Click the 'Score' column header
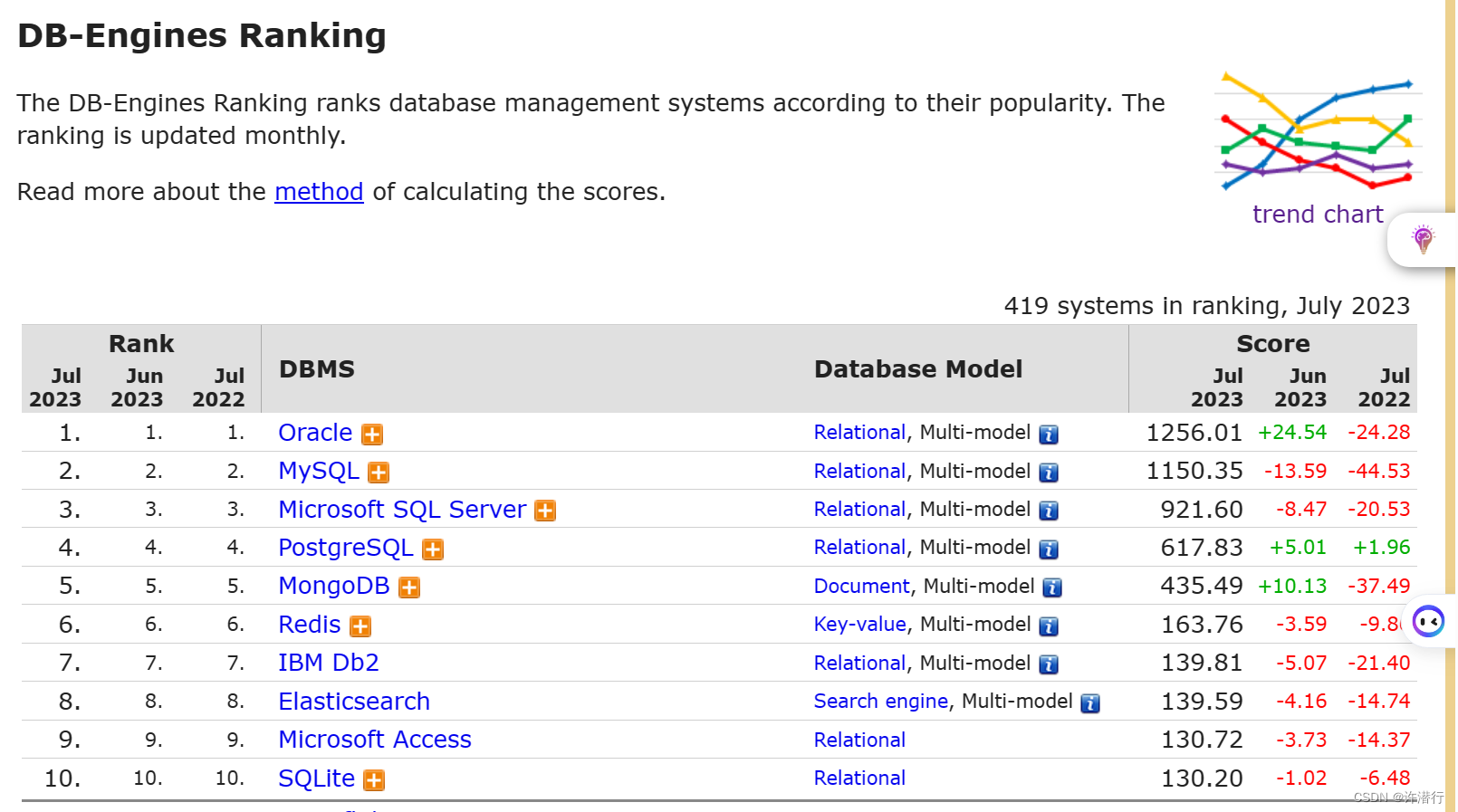The image size is (1458, 812). pyautogui.click(x=1273, y=344)
